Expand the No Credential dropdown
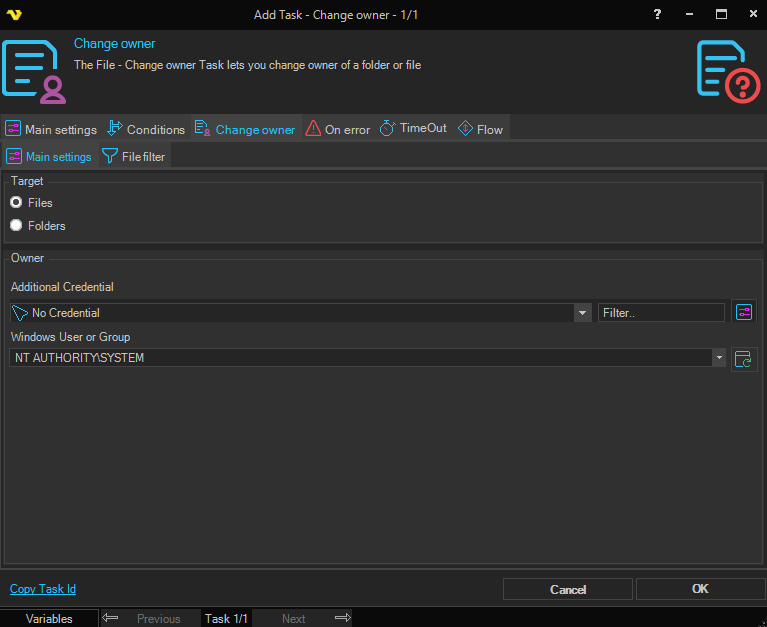Image resolution: width=767 pixels, height=627 pixels. [583, 313]
